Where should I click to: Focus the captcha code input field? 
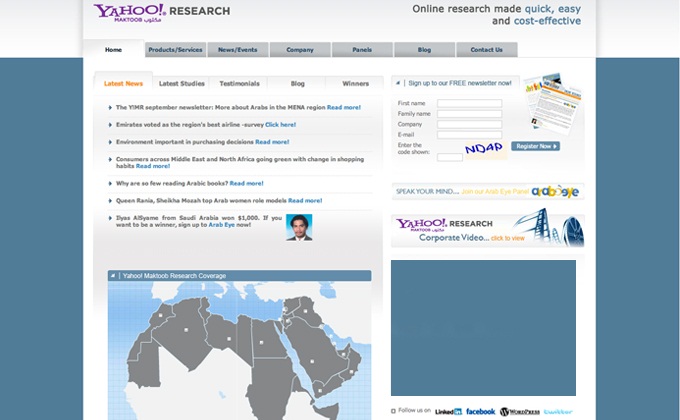[450, 157]
